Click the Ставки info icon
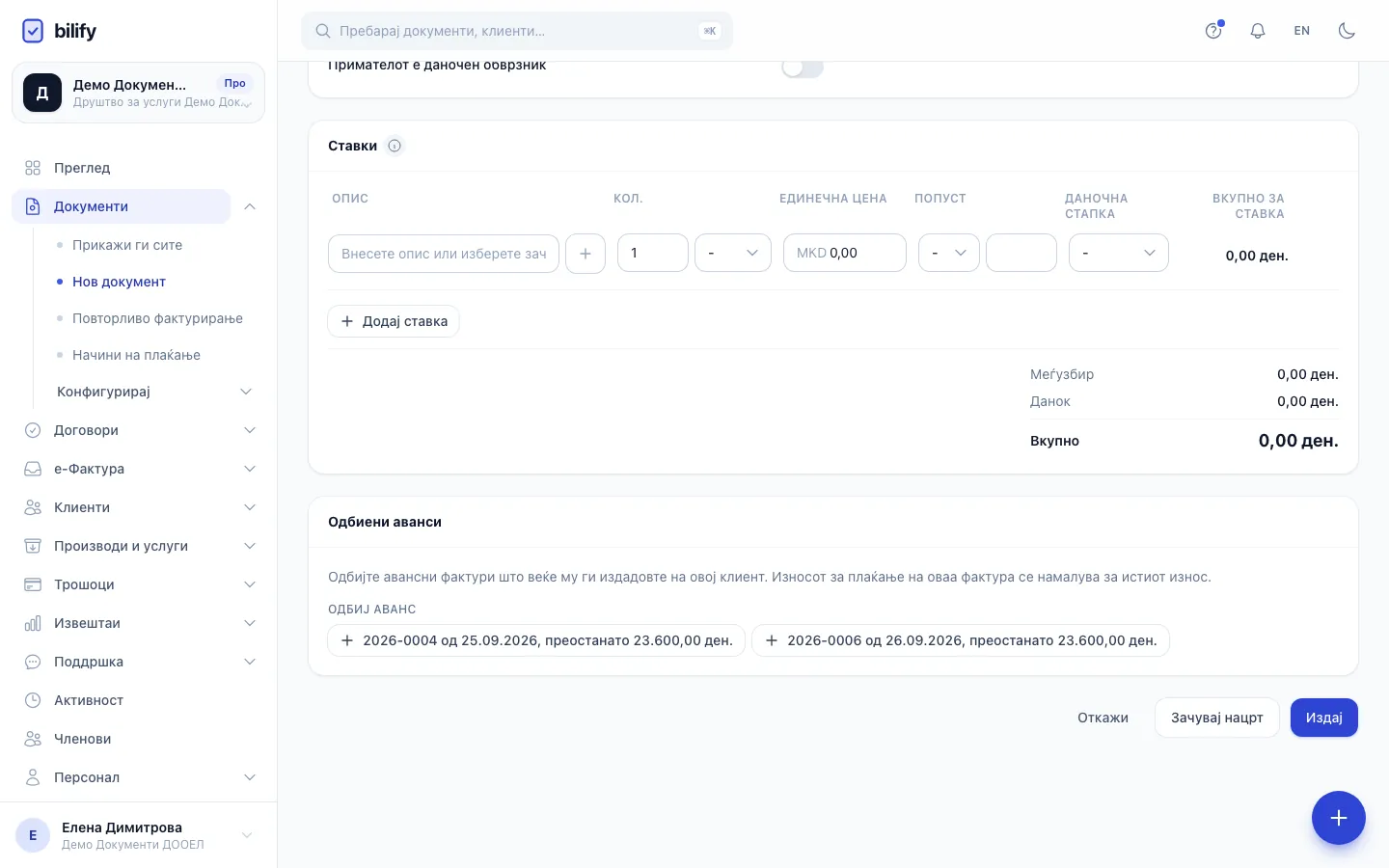The width and height of the screenshot is (1389, 868). pos(395,146)
